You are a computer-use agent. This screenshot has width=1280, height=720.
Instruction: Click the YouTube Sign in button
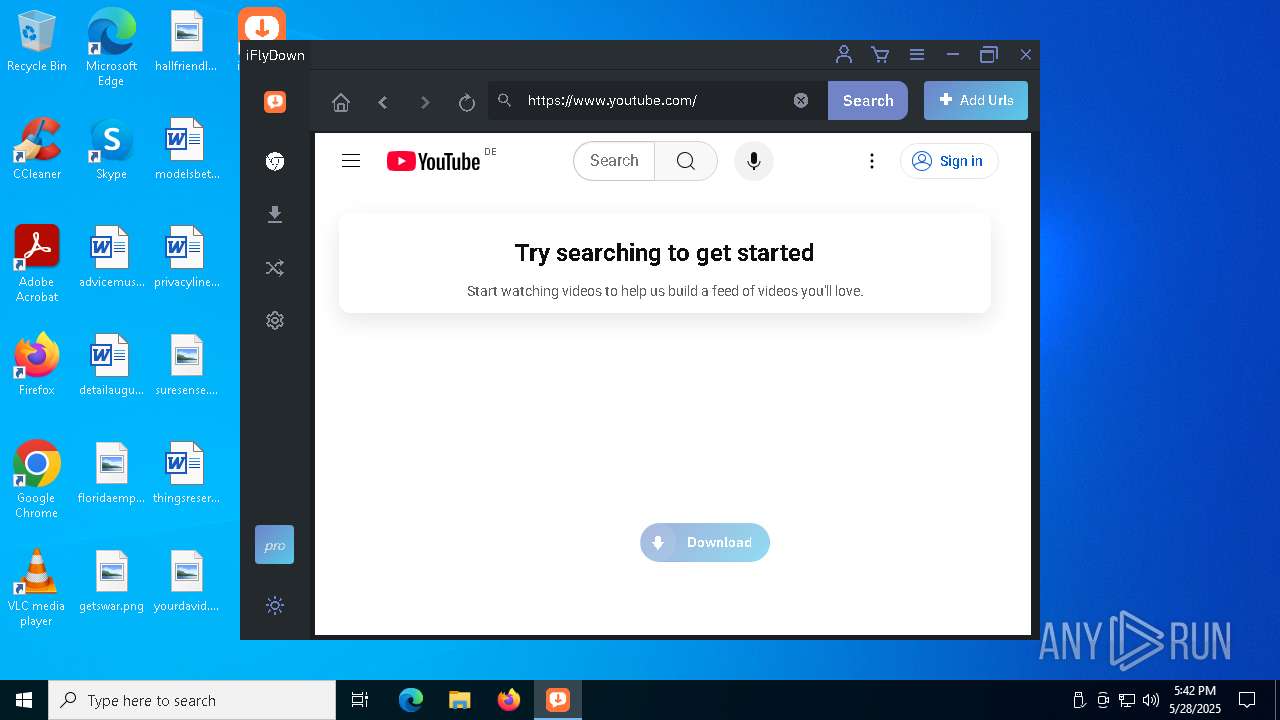949,161
